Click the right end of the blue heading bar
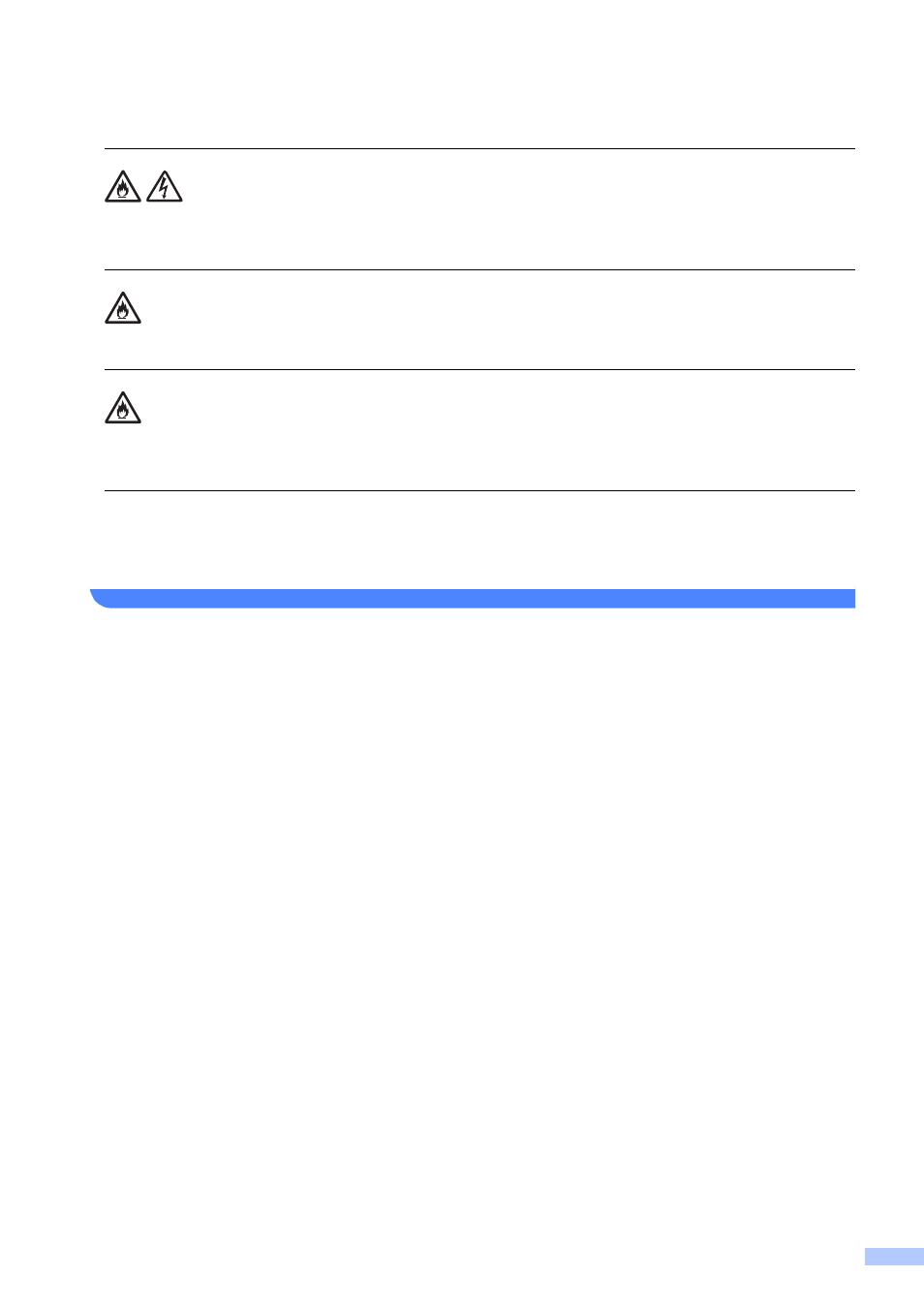 847,598
